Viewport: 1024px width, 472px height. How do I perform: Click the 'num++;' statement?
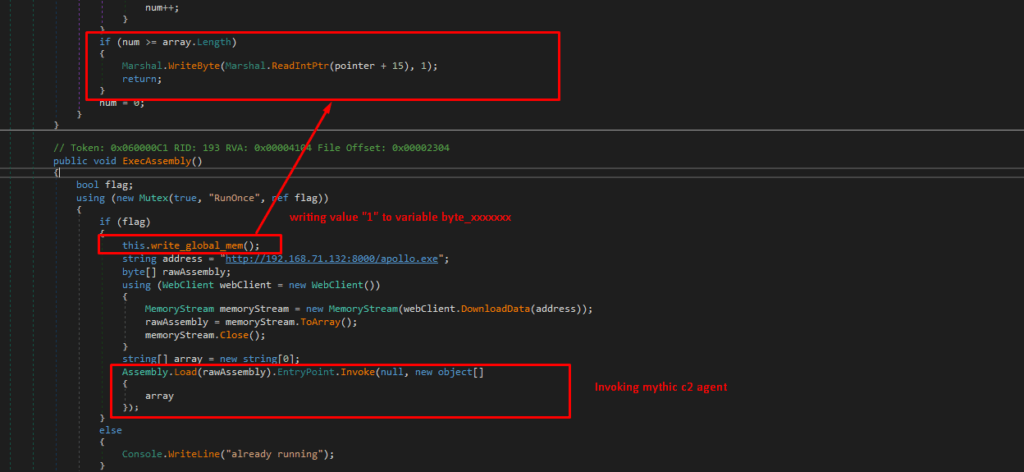(161, 8)
